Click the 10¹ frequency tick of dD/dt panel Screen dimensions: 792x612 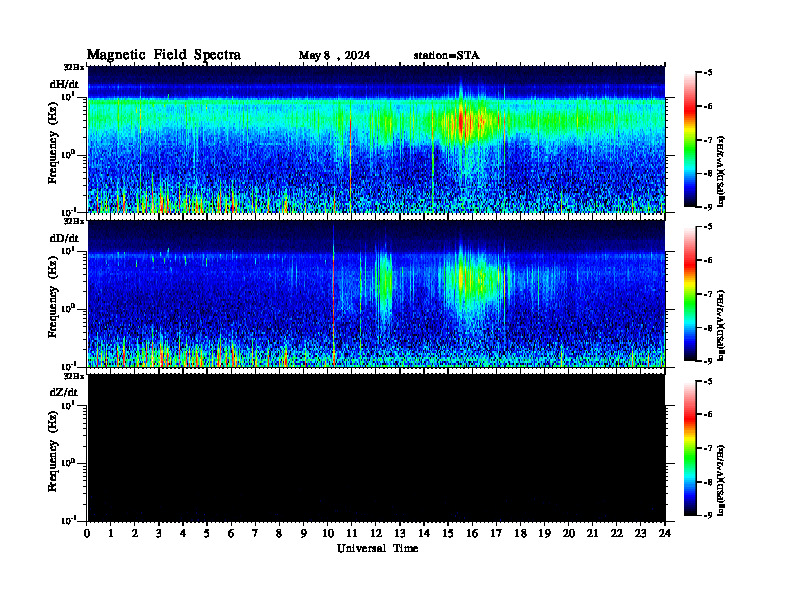tap(68, 250)
